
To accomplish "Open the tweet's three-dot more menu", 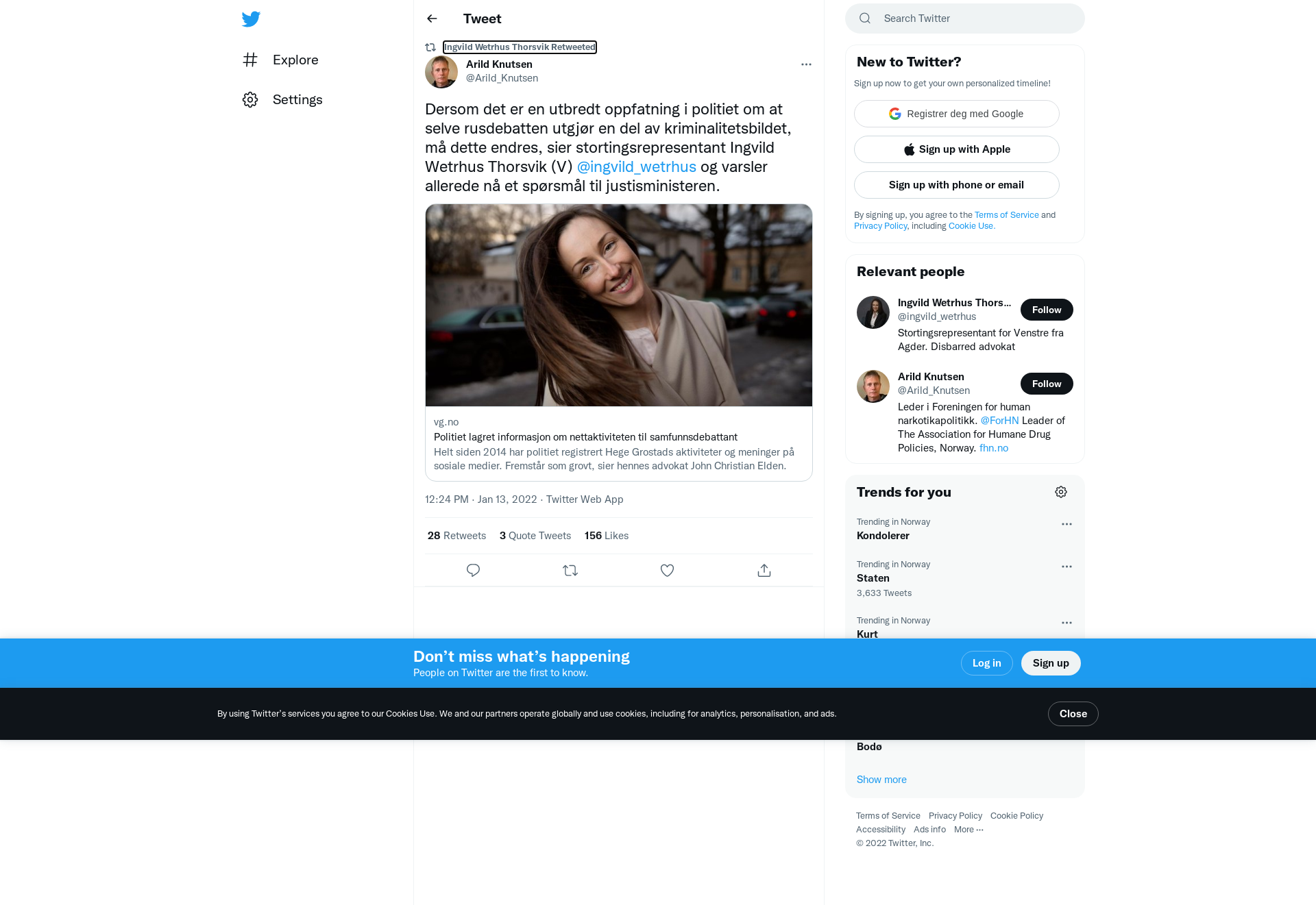I will (x=806, y=64).
